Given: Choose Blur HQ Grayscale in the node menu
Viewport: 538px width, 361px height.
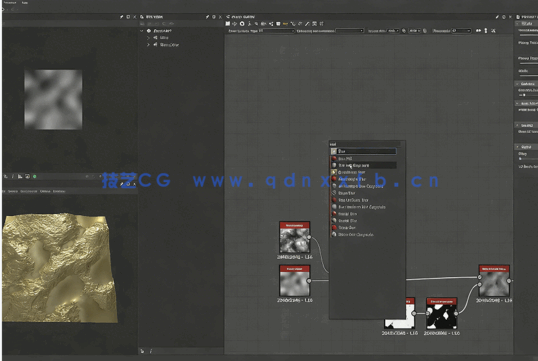Looking at the screenshot, I should coord(364,165).
